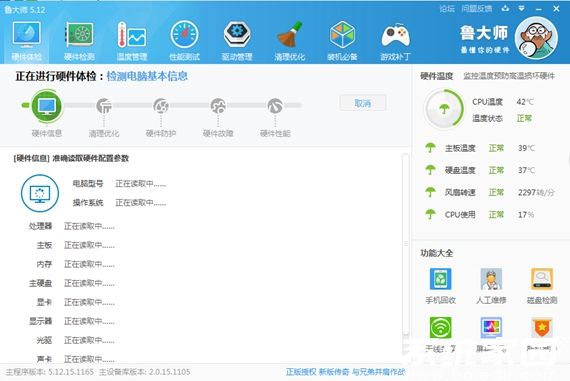Open 游戏补丁 gamepad icon
Viewport: 570px width, 381px height.
[395, 35]
